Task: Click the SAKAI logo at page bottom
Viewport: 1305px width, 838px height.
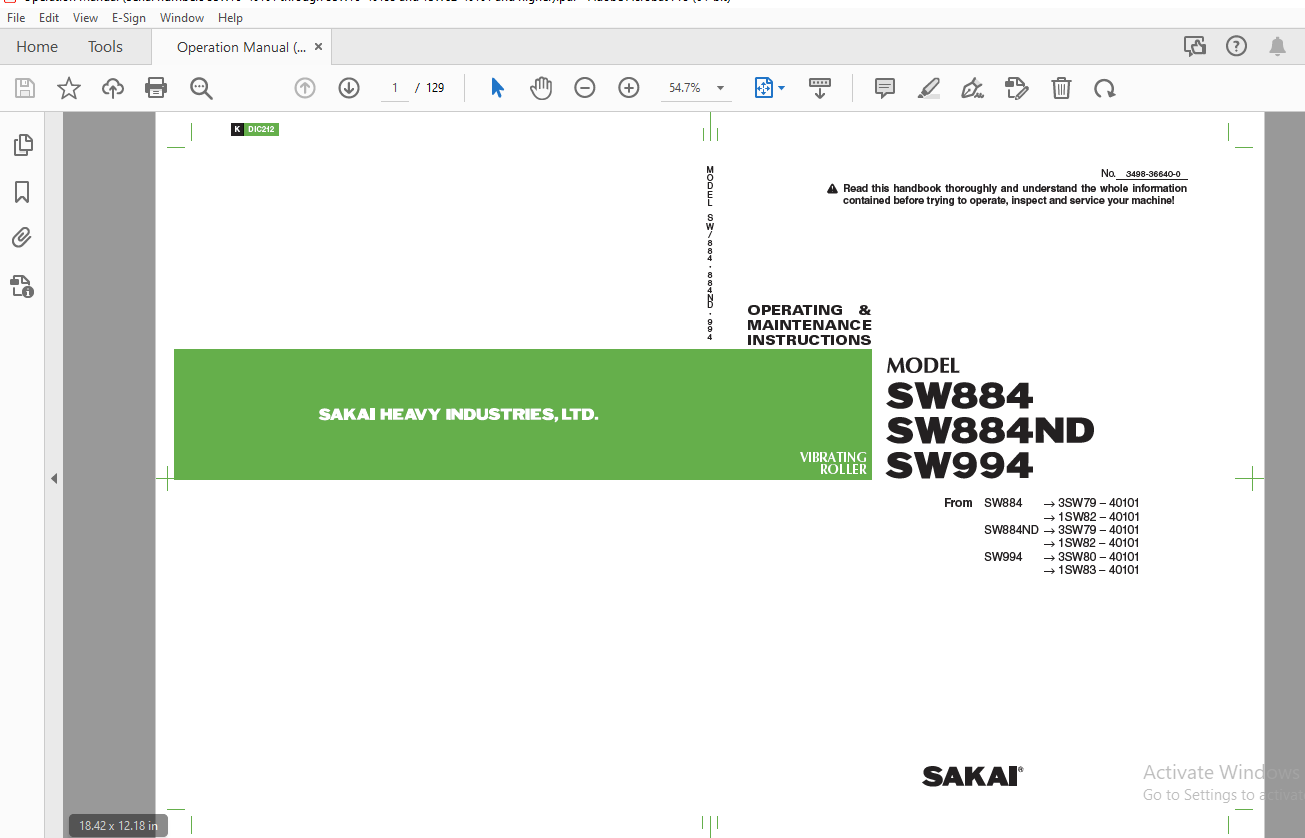Action: pyautogui.click(x=972, y=776)
